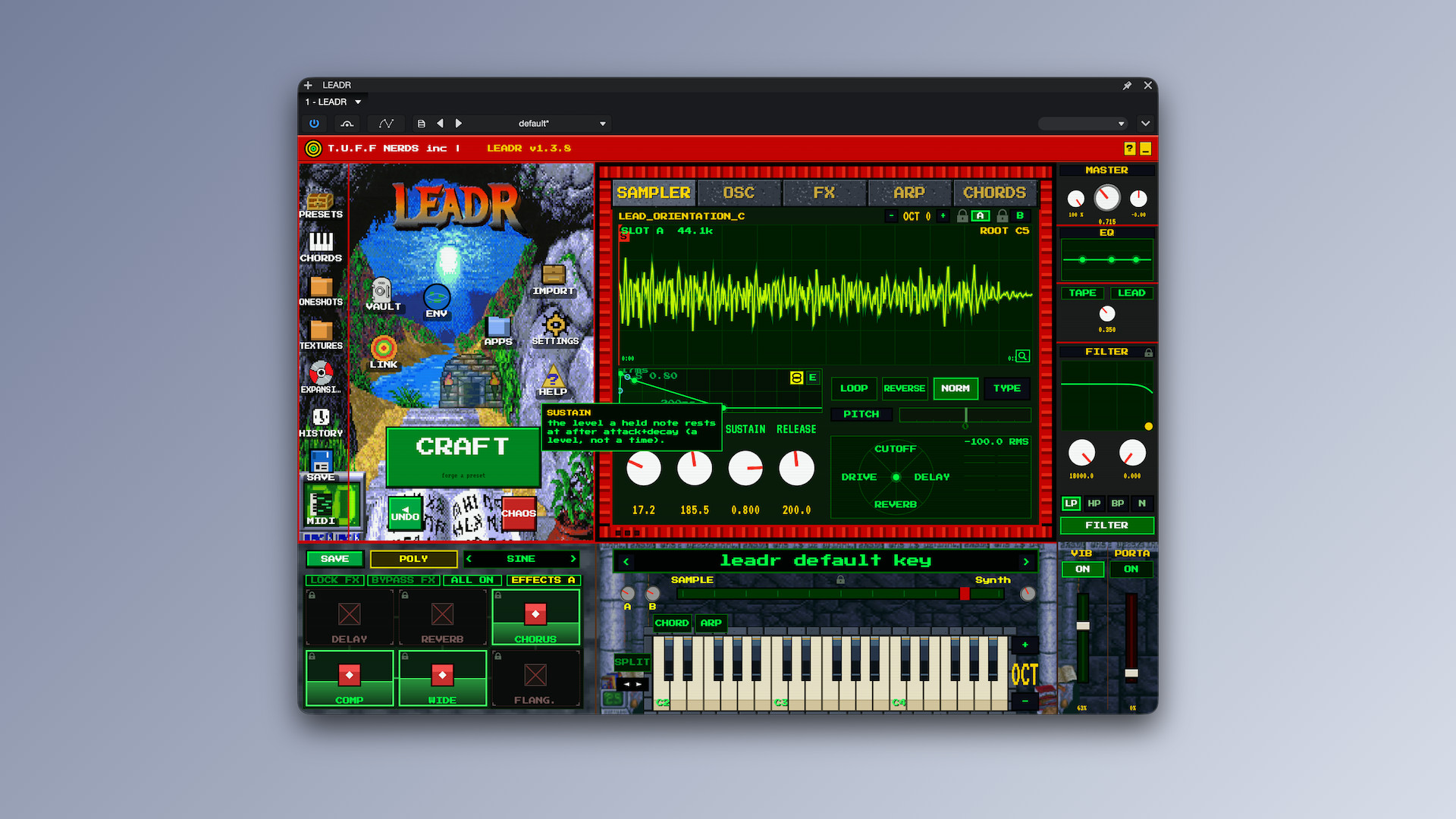Click the green UNDO button

coord(405,513)
